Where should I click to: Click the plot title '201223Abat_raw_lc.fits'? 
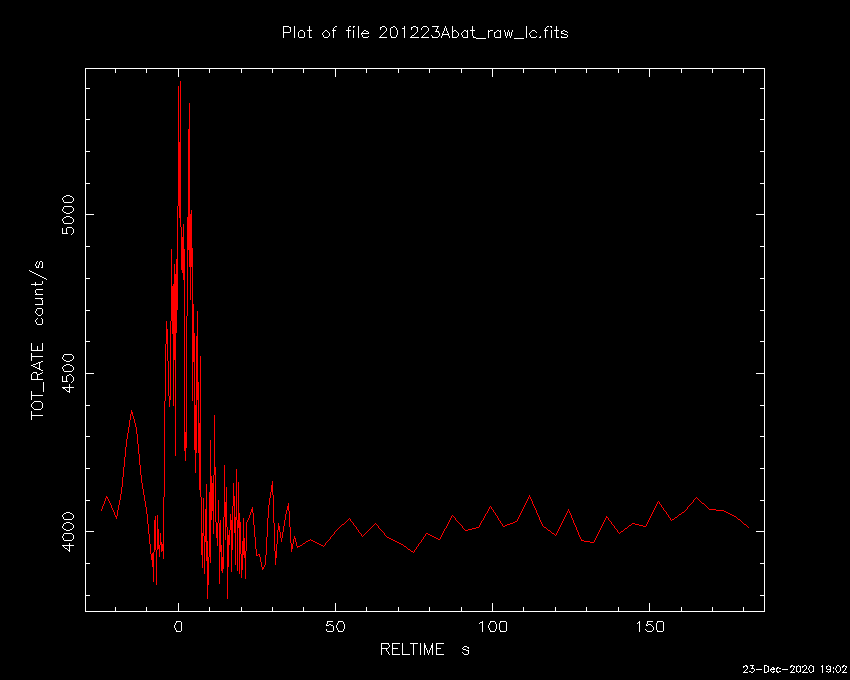[x=473, y=33]
